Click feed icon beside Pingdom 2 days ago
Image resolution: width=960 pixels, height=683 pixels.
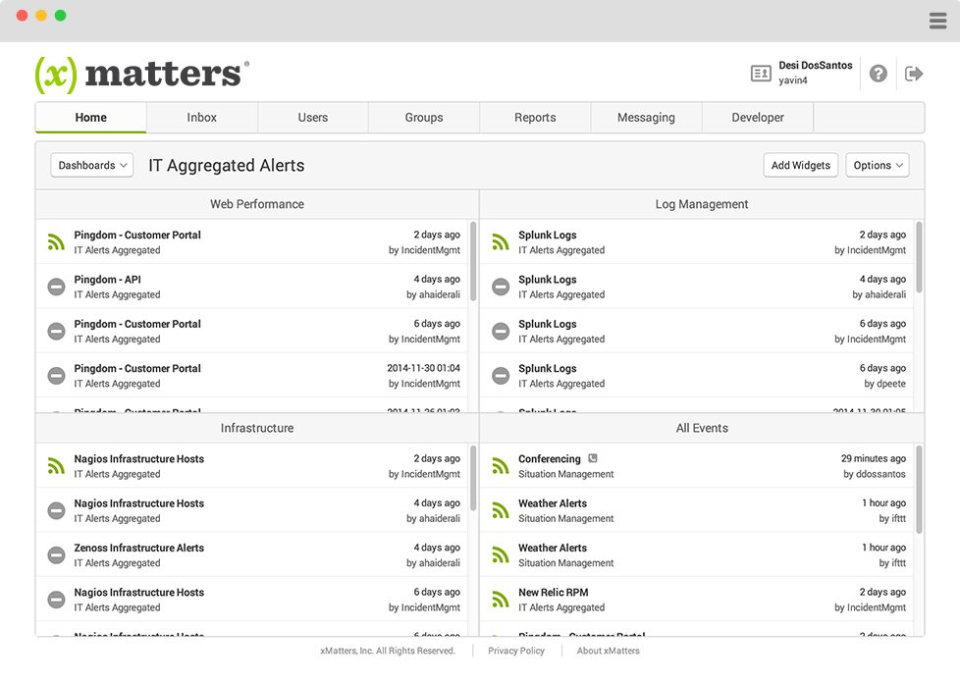(56, 242)
